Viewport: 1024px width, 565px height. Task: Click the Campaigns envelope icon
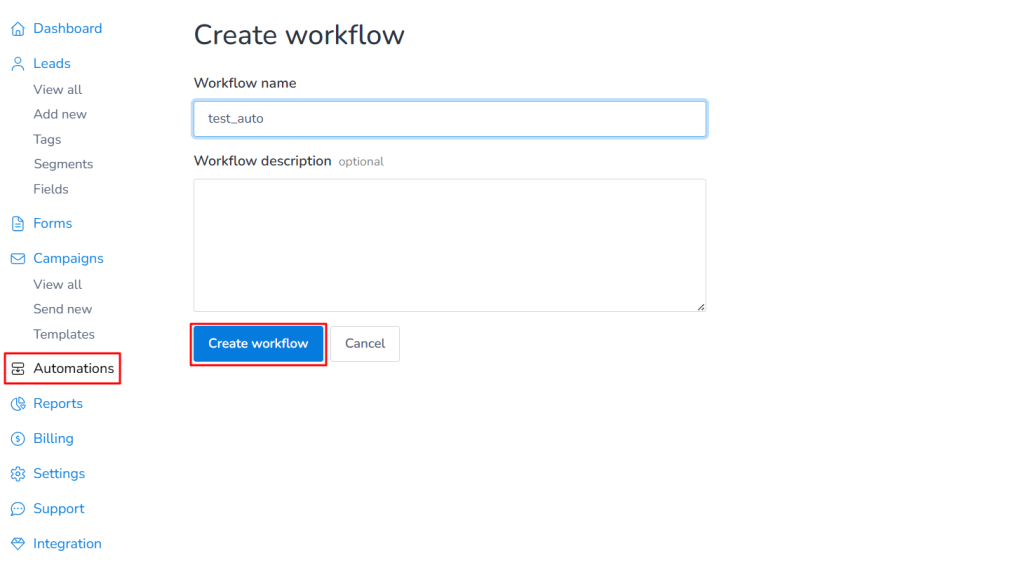[x=18, y=259]
